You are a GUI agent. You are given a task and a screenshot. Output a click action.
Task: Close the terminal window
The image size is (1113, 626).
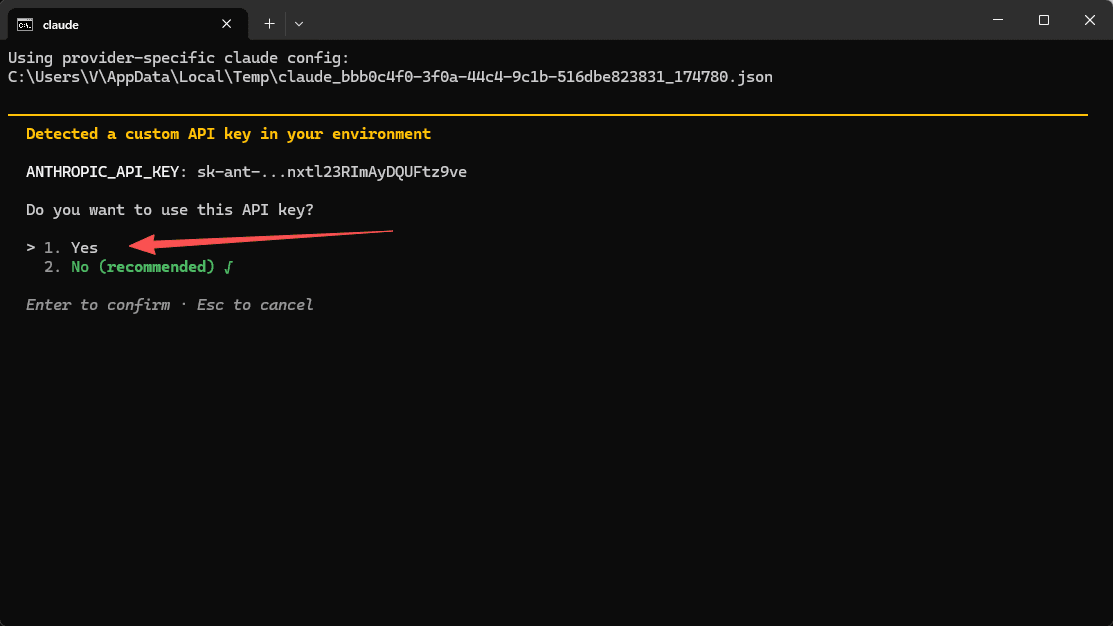coord(1090,20)
